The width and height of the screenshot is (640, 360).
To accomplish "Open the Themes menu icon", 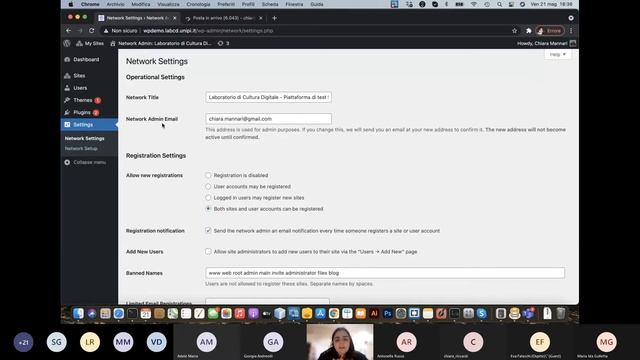I will click(67, 100).
